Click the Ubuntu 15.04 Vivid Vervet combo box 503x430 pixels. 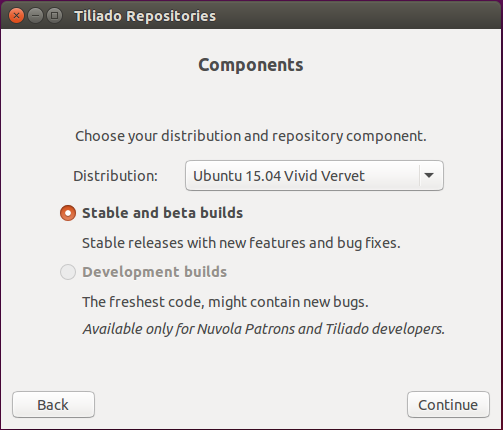click(x=314, y=175)
